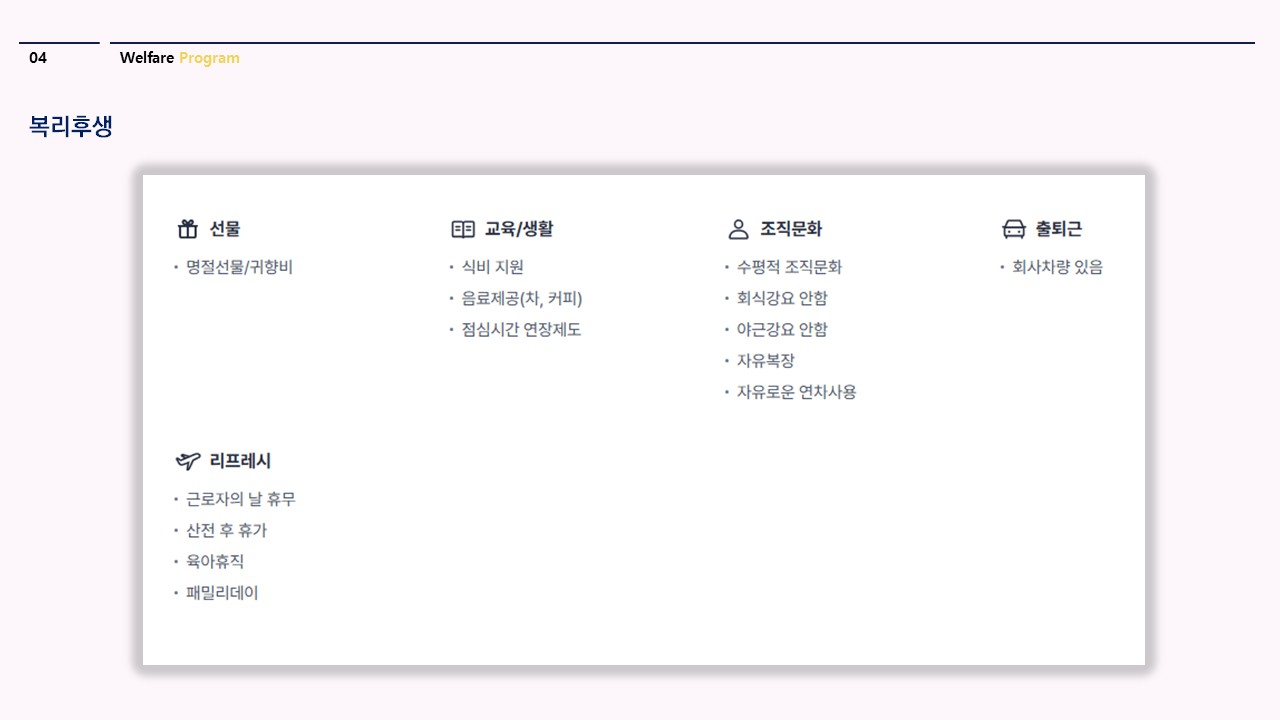
Task: Click the car icon beside 출퇴근
Action: [1014, 230]
